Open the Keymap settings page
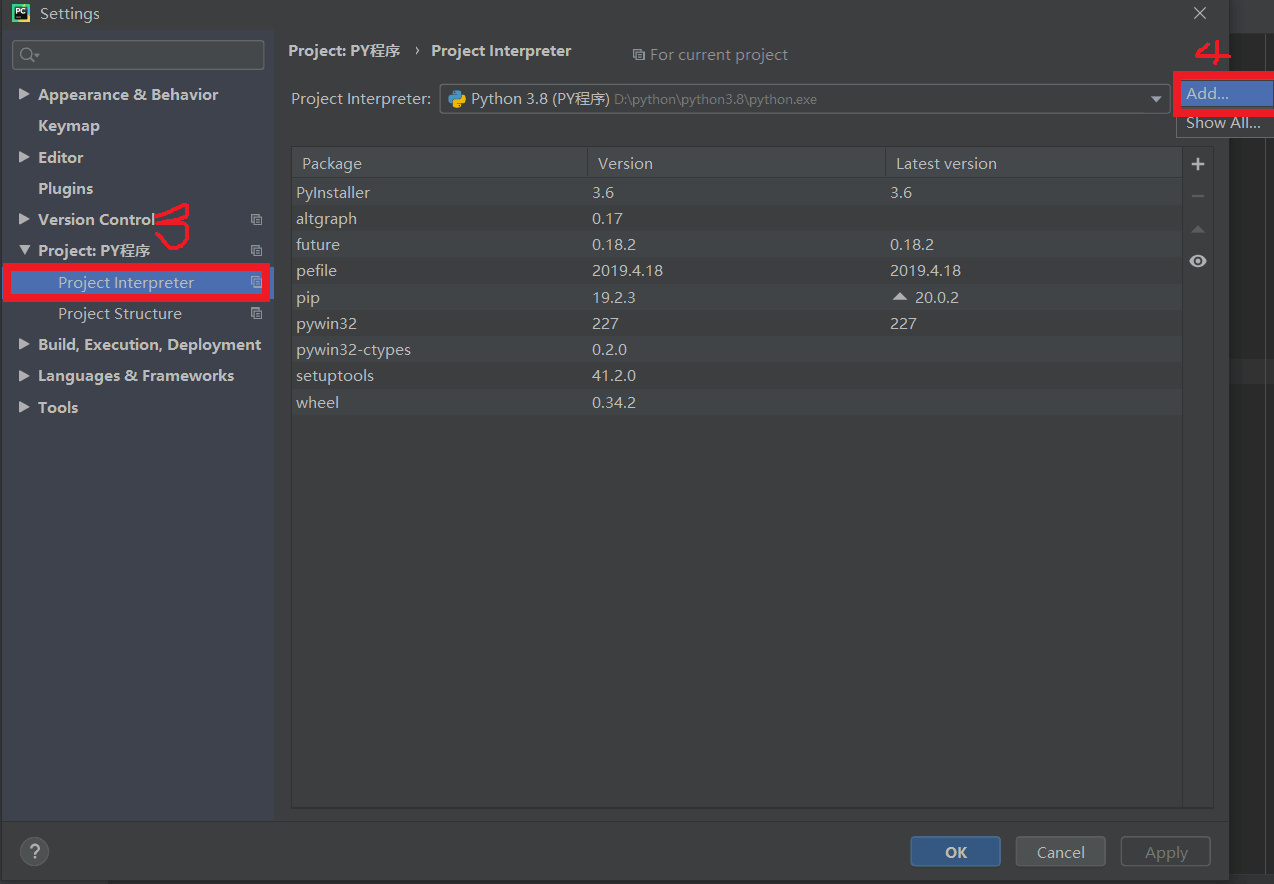Screen dimensions: 1274x884 (x=69, y=126)
